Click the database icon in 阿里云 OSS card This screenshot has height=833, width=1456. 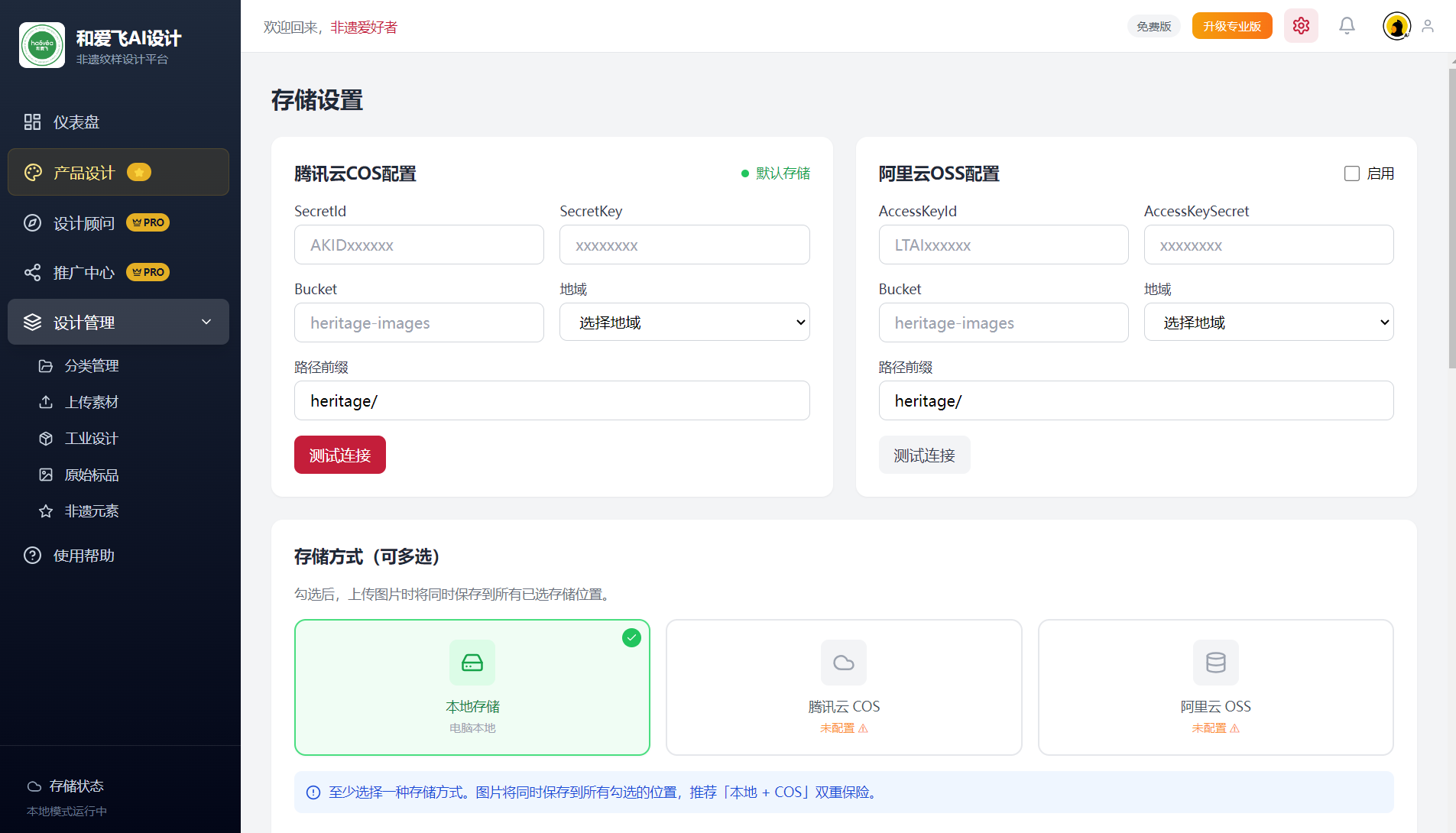pos(1216,663)
